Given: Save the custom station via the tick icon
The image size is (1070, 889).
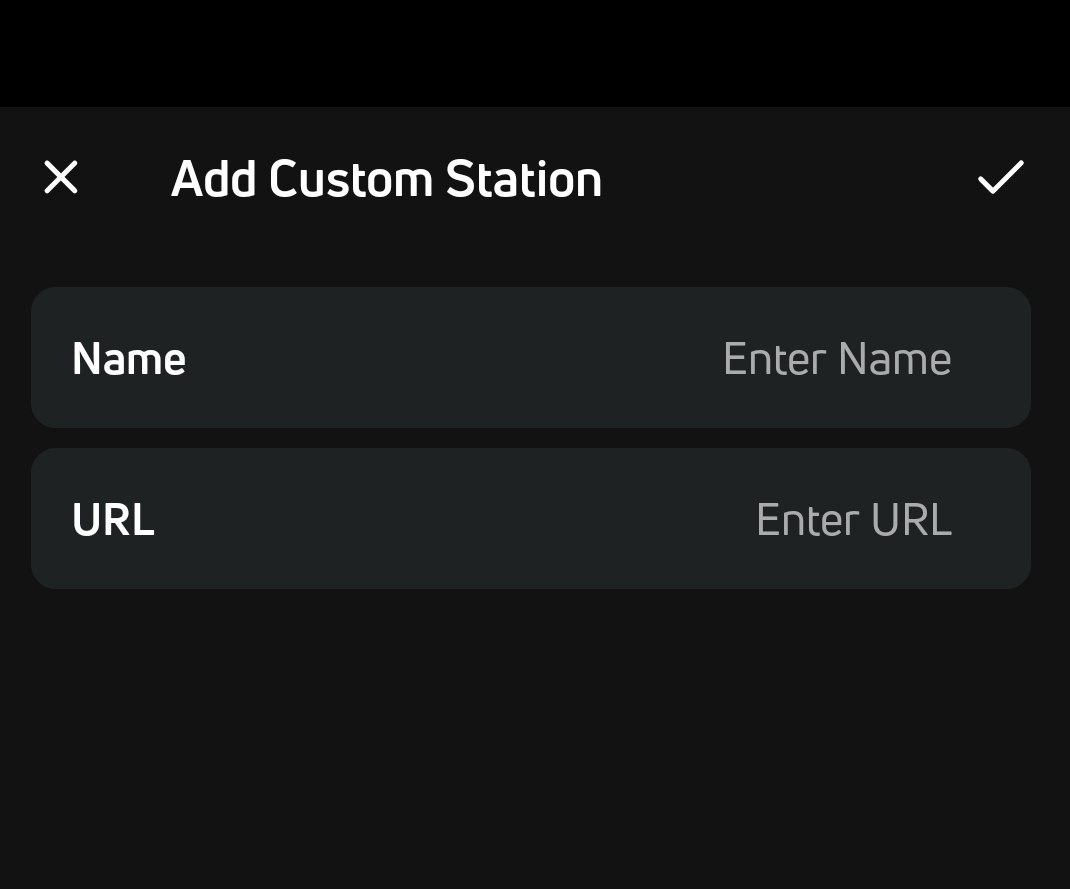Looking at the screenshot, I should [x=1000, y=177].
